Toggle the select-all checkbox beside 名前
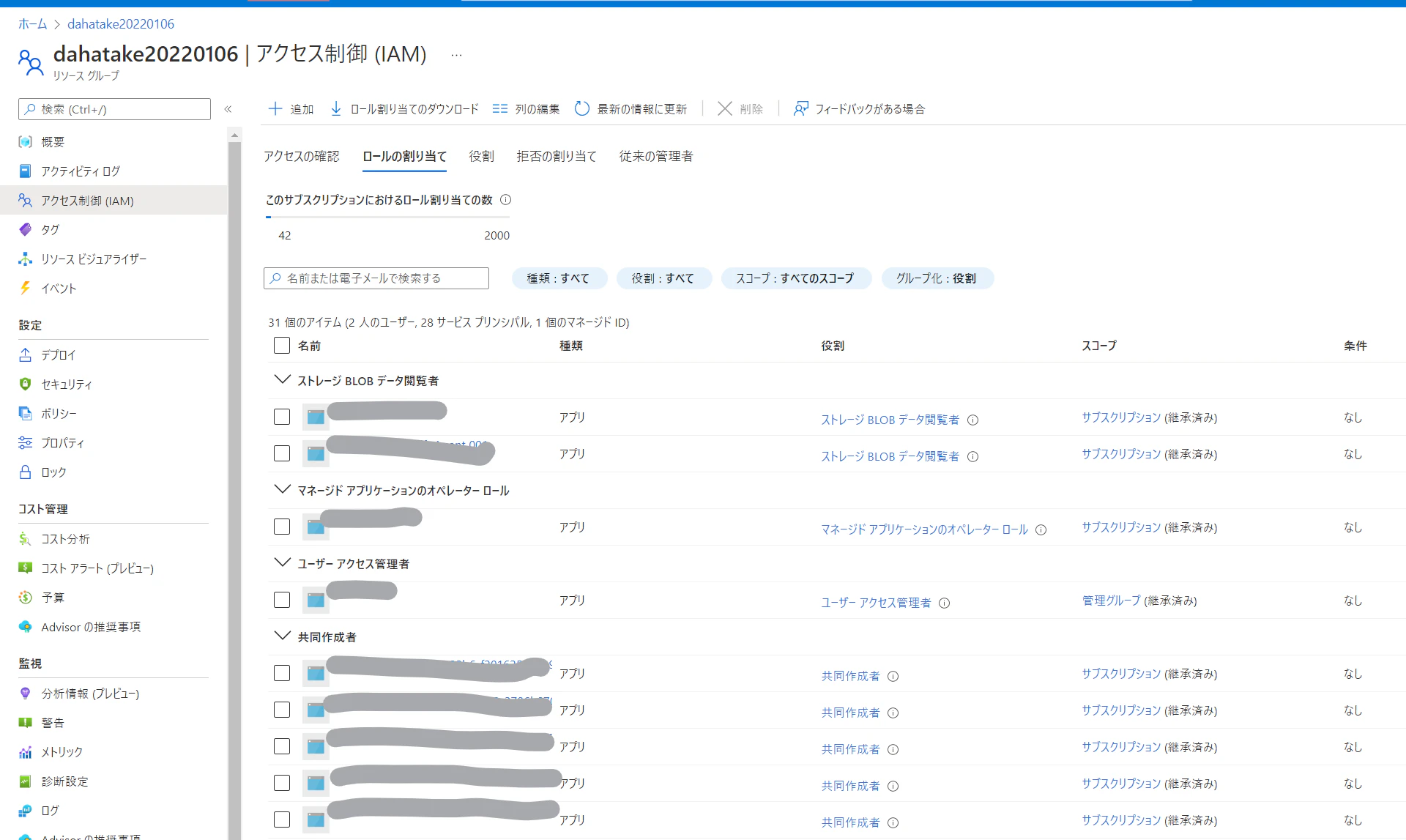The image size is (1406, 840). pyautogui.click(x=282, y=345)
